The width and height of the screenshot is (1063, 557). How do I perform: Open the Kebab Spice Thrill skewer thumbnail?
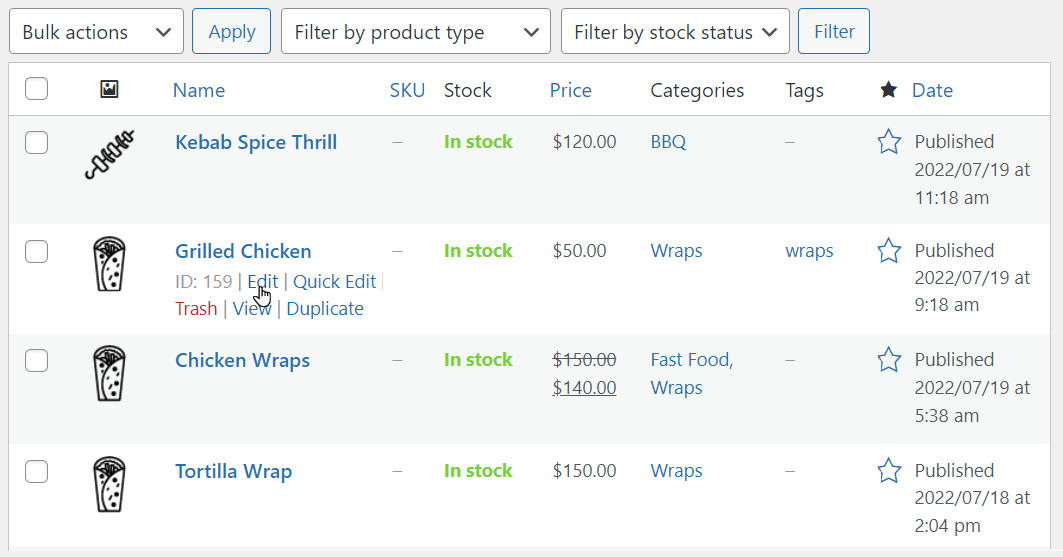click(x=109, y=154)
